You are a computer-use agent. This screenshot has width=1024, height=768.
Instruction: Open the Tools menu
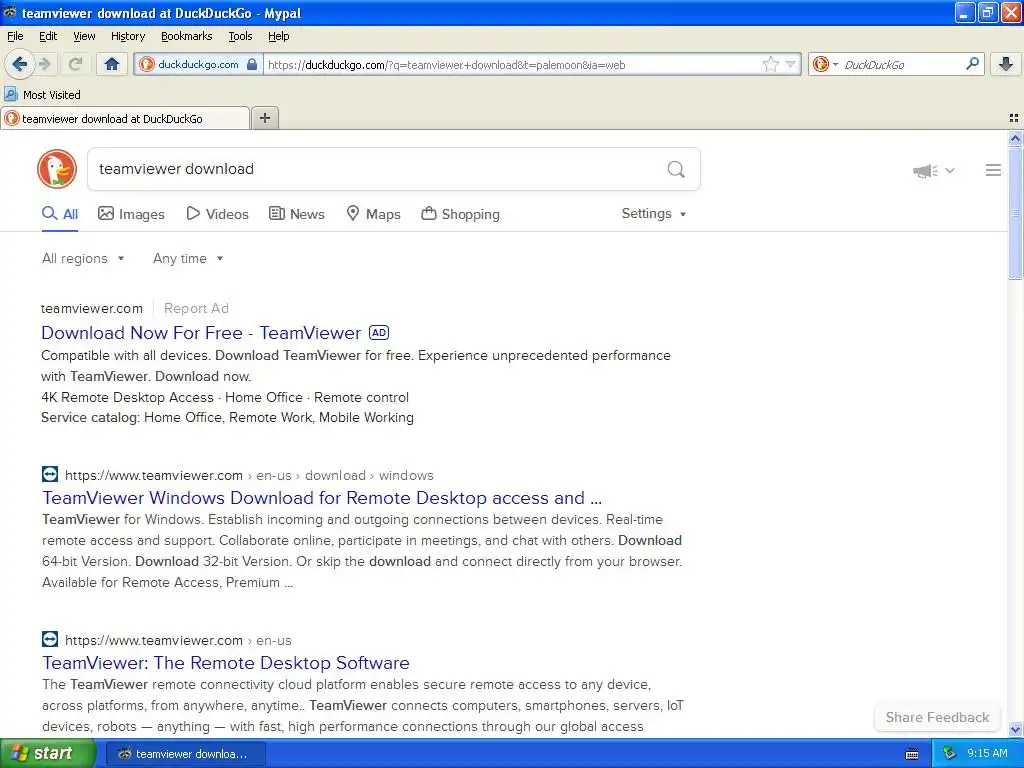pos(240,36)
